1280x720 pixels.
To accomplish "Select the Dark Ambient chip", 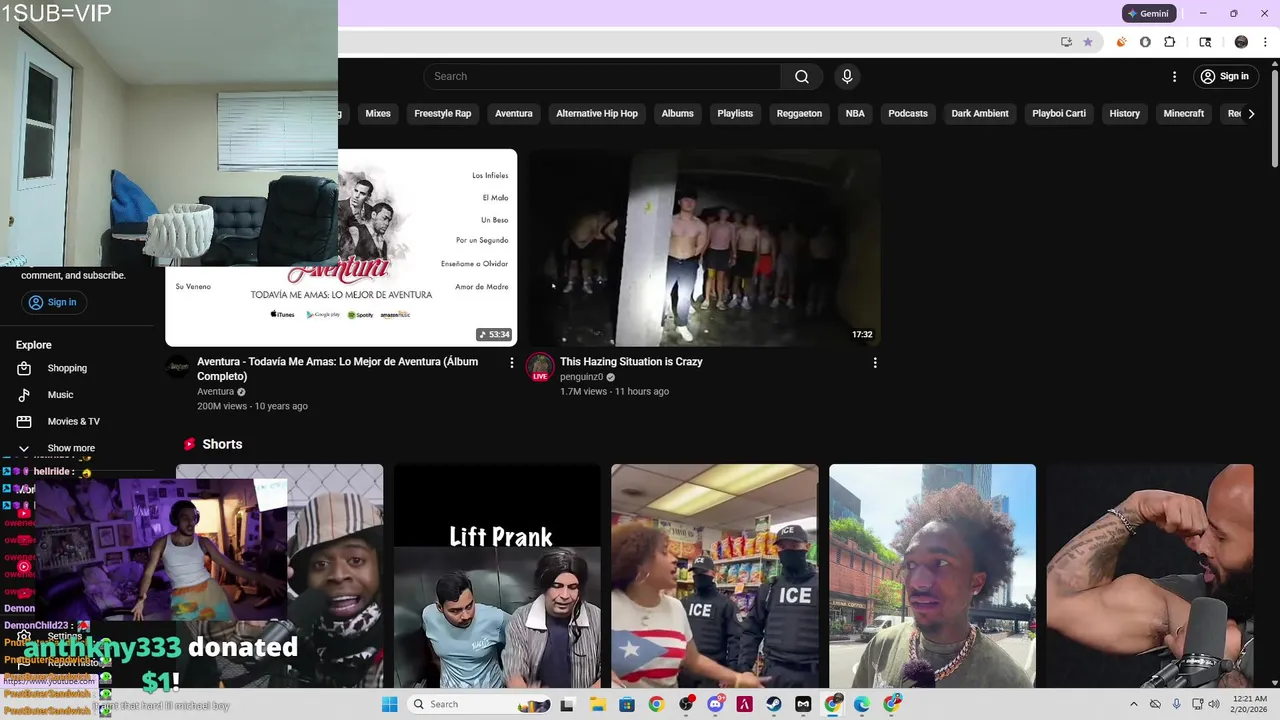I will tap(980, 114).
